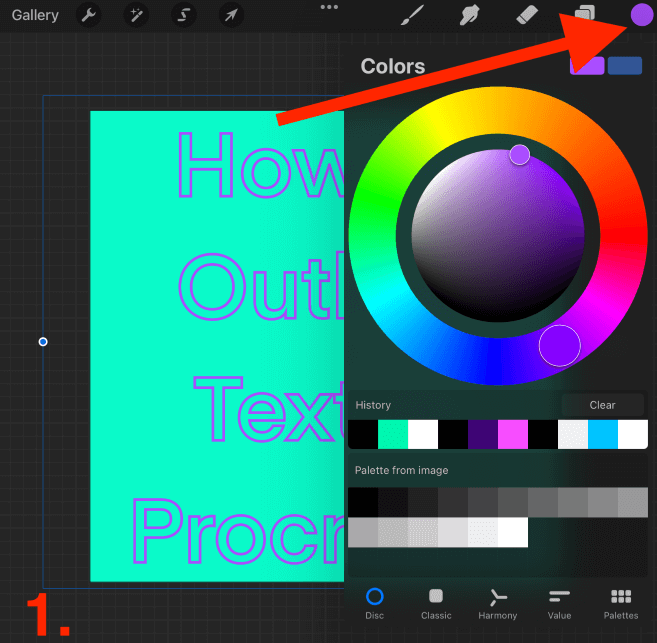This screenshot has height=643, width=657.
Task: Open the Palettes tab
Action: pyautogui.click(x=621, y=603)
